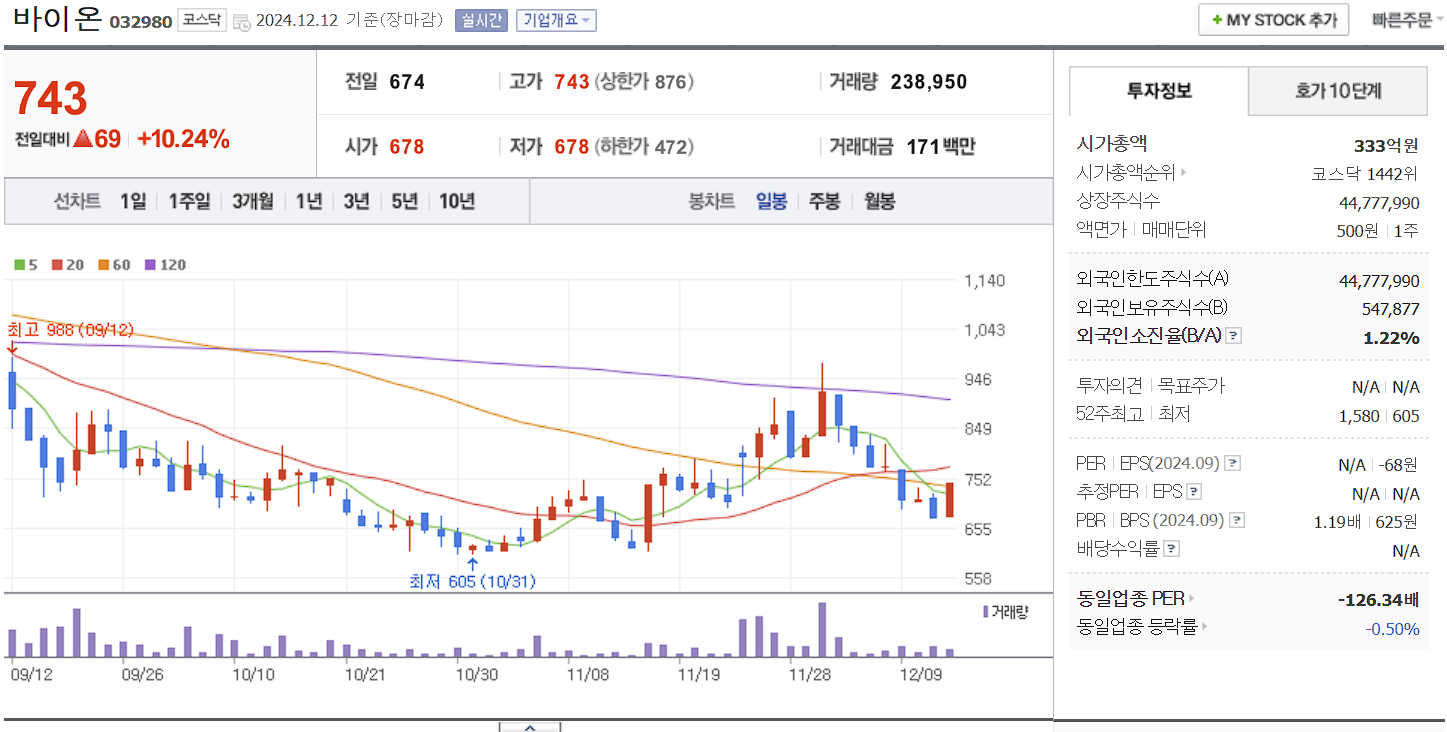Viewport: 1447px width, 732px height.
Task: Click the purple 거래량 legend icon on chart
Action: coord(985,613)
